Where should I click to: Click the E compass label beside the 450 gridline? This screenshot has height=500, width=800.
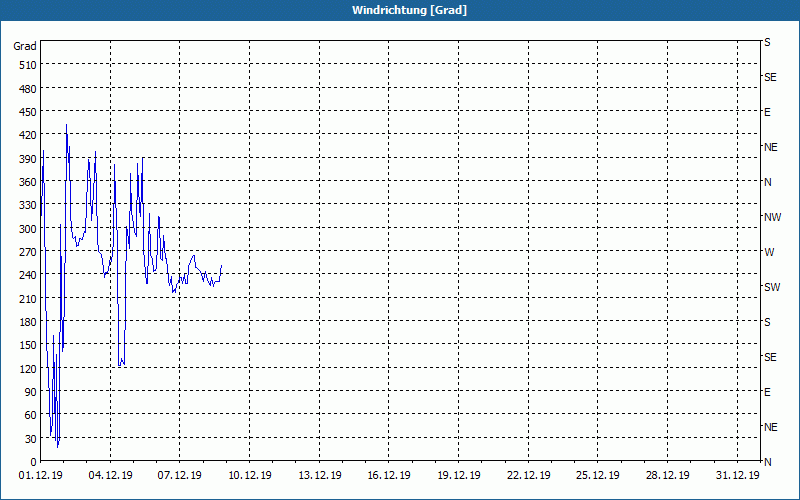[767, 112]
